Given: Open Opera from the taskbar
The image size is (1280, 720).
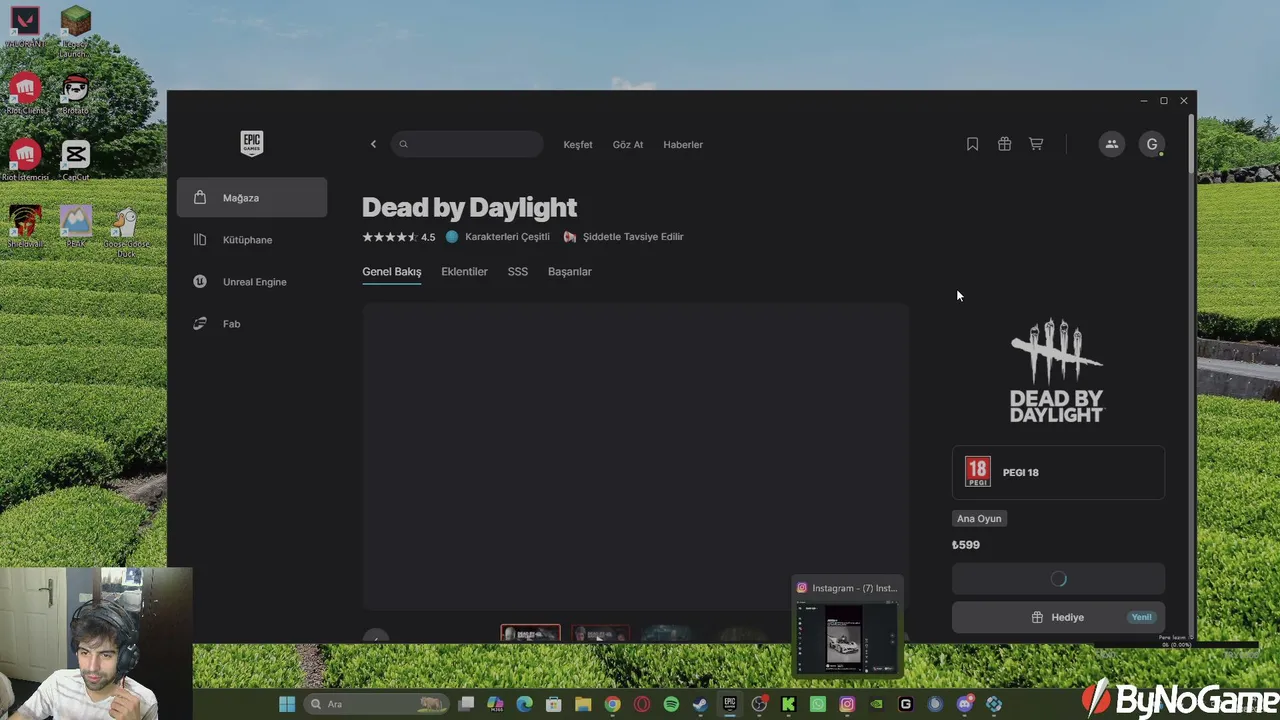Looking at the screenshot, I should (x=642, y=704).
